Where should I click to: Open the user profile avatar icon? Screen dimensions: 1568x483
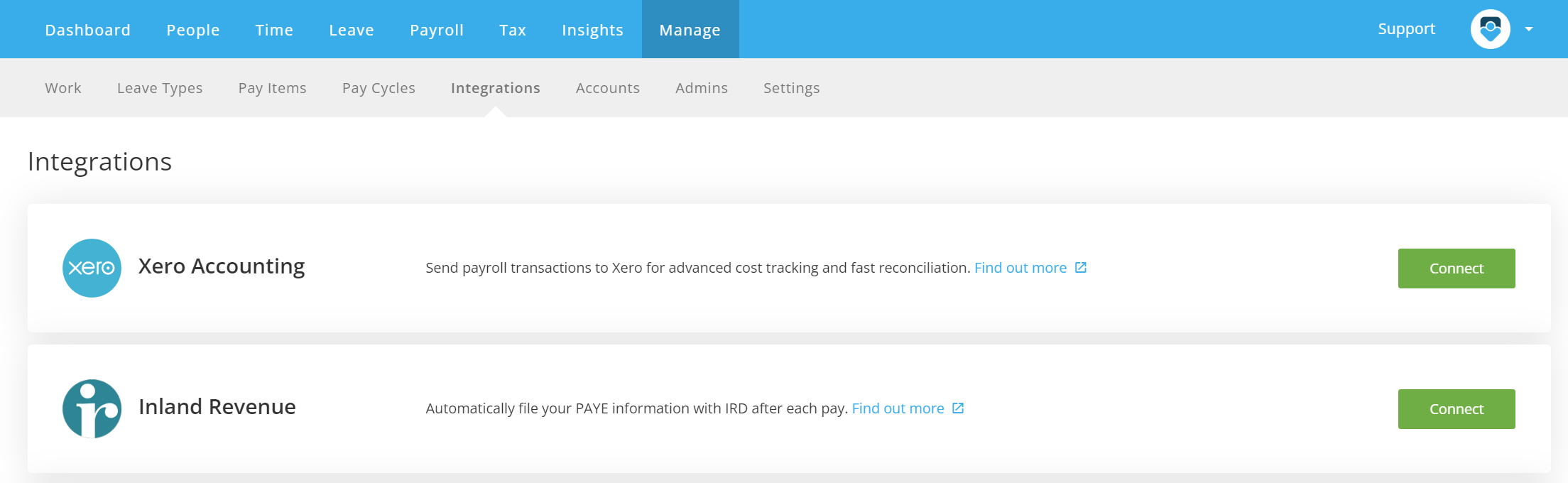1490,29
